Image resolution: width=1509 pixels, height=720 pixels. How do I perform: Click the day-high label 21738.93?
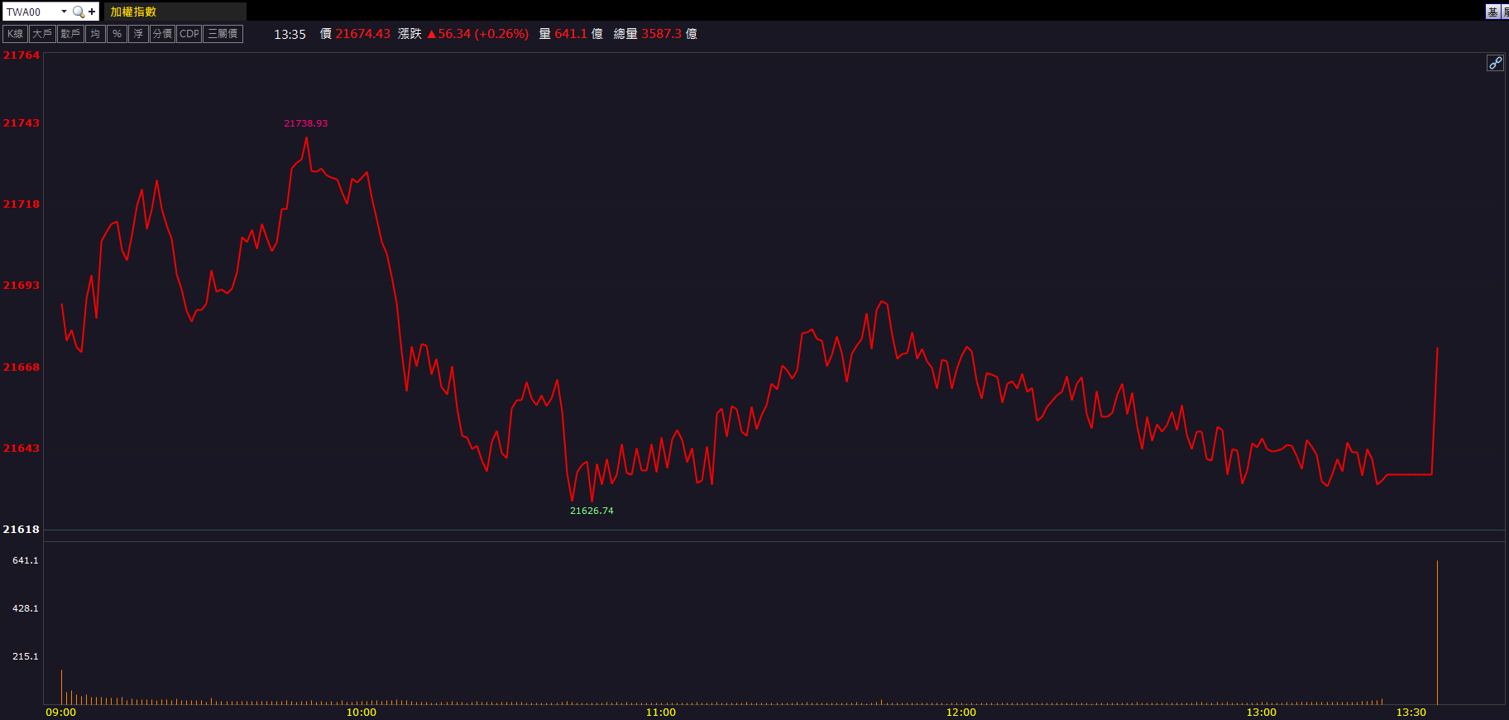tap(306, 124)
